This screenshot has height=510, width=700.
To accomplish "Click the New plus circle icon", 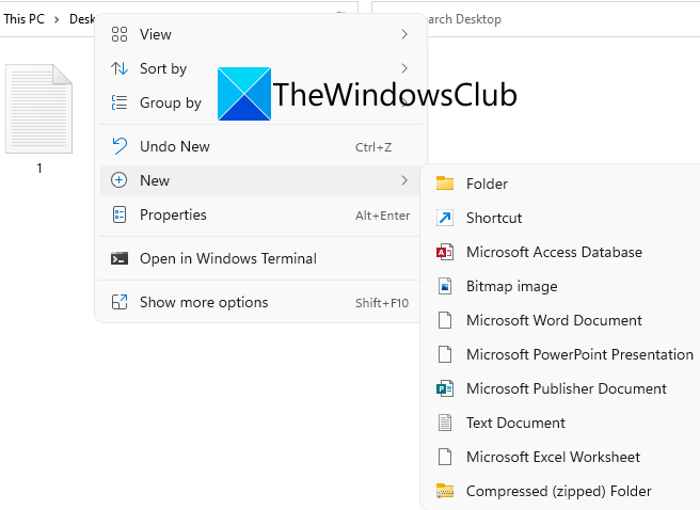I will 119,180.
